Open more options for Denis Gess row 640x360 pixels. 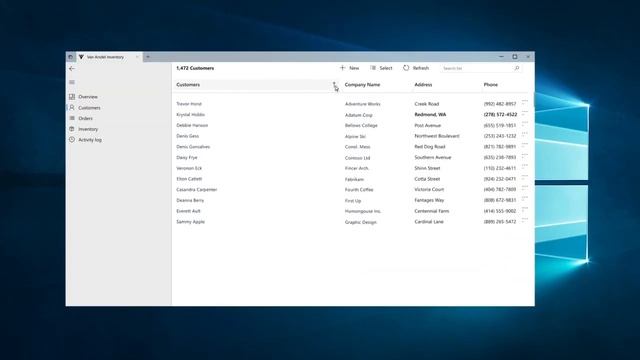tap(525, 134)
